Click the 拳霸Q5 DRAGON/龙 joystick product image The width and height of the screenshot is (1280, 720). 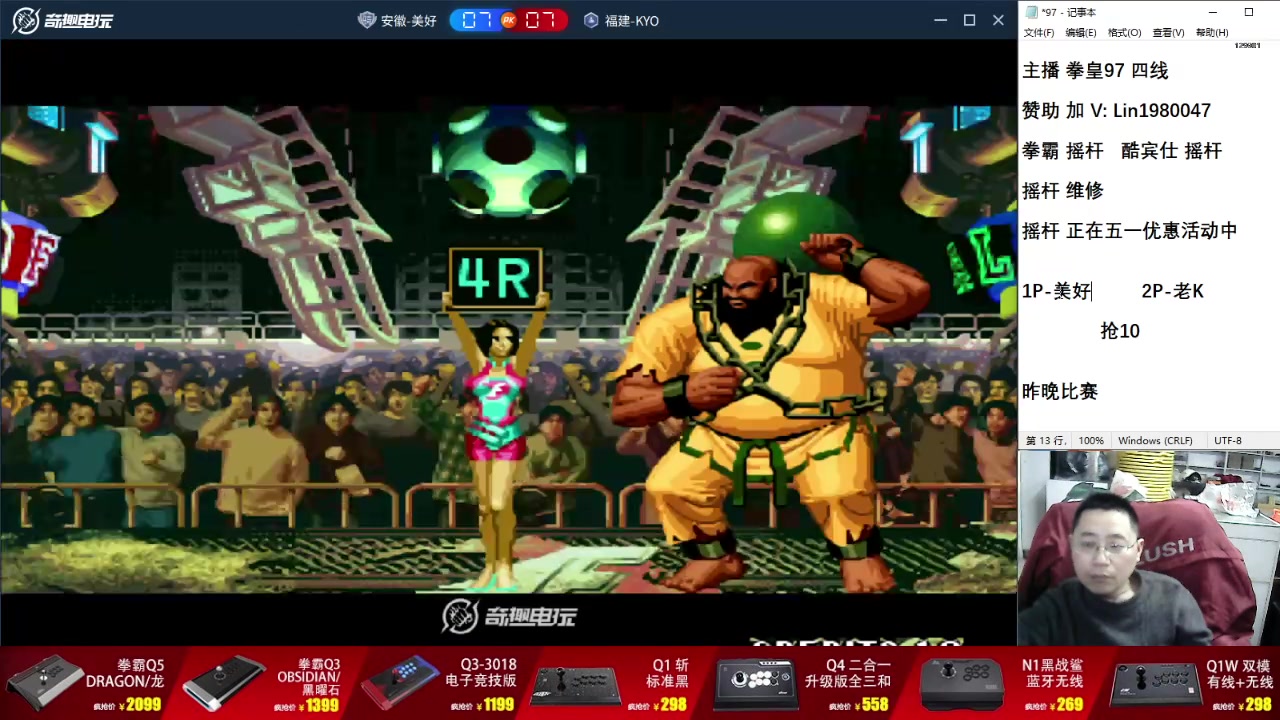45,683
